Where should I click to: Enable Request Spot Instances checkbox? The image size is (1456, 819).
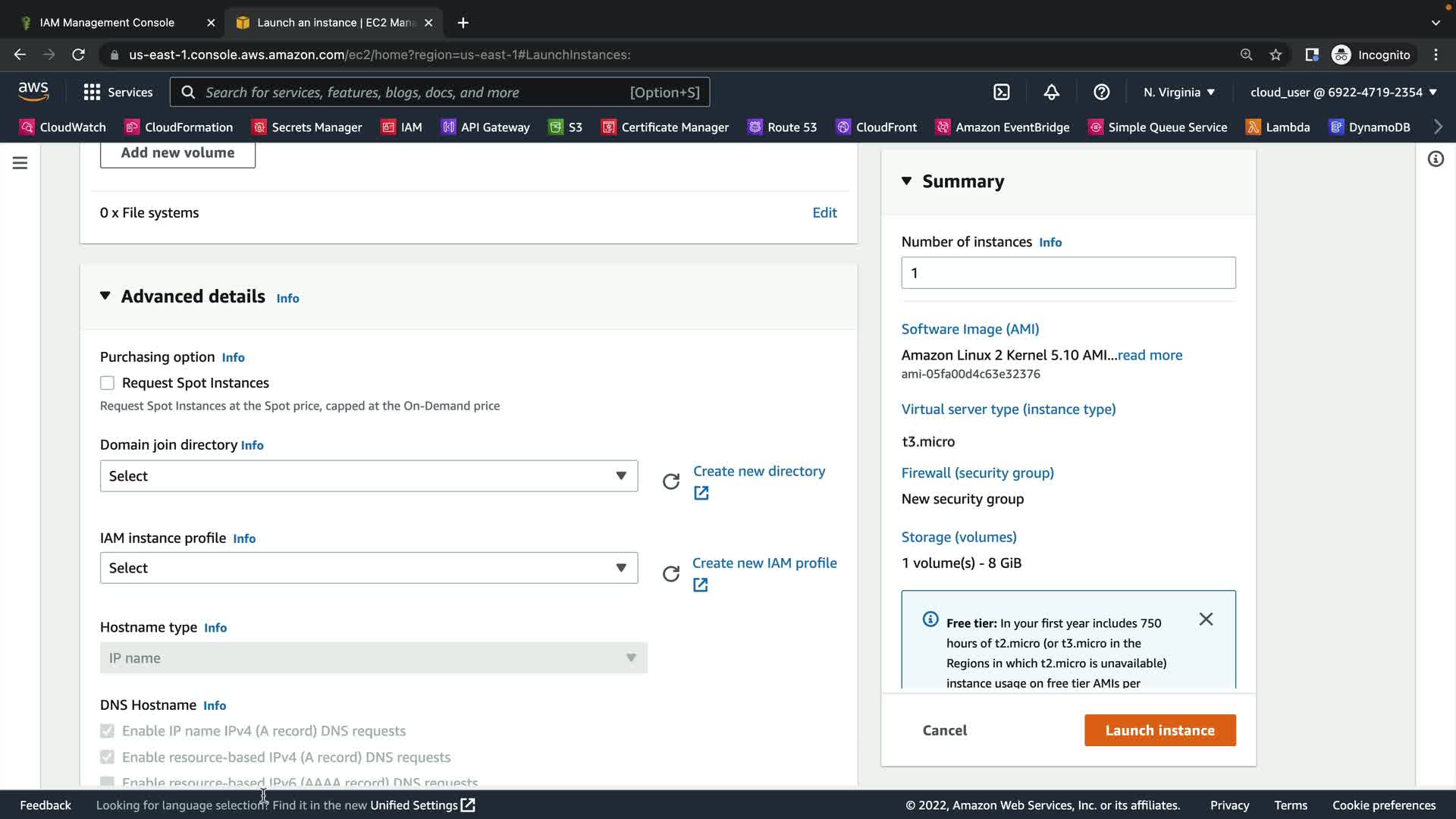tap(107, 383)
